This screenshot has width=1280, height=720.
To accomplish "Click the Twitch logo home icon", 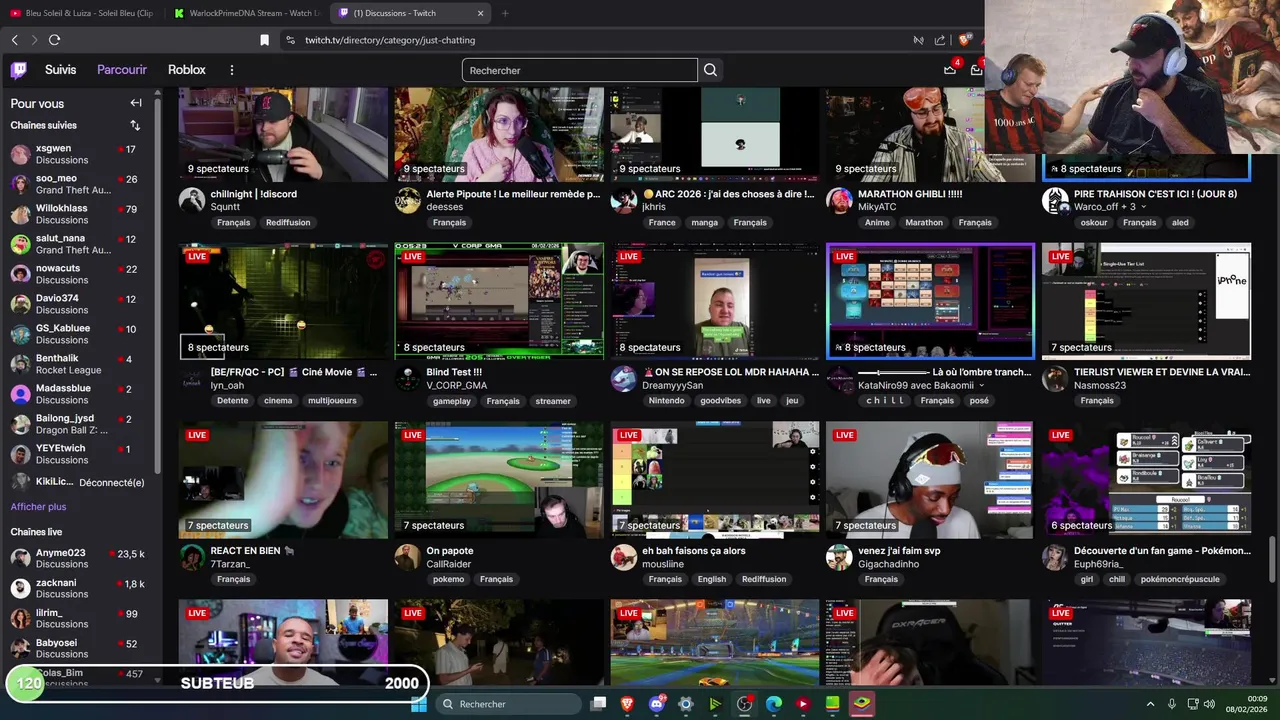I will [19, 70].
